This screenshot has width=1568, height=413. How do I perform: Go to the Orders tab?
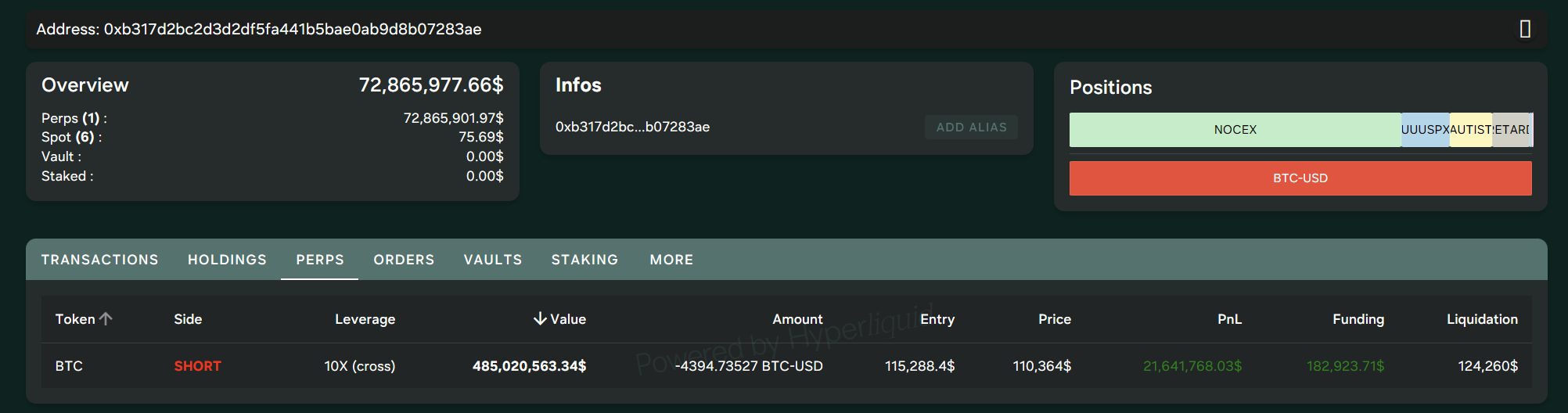pyautogui.click(x=404, y=260)
